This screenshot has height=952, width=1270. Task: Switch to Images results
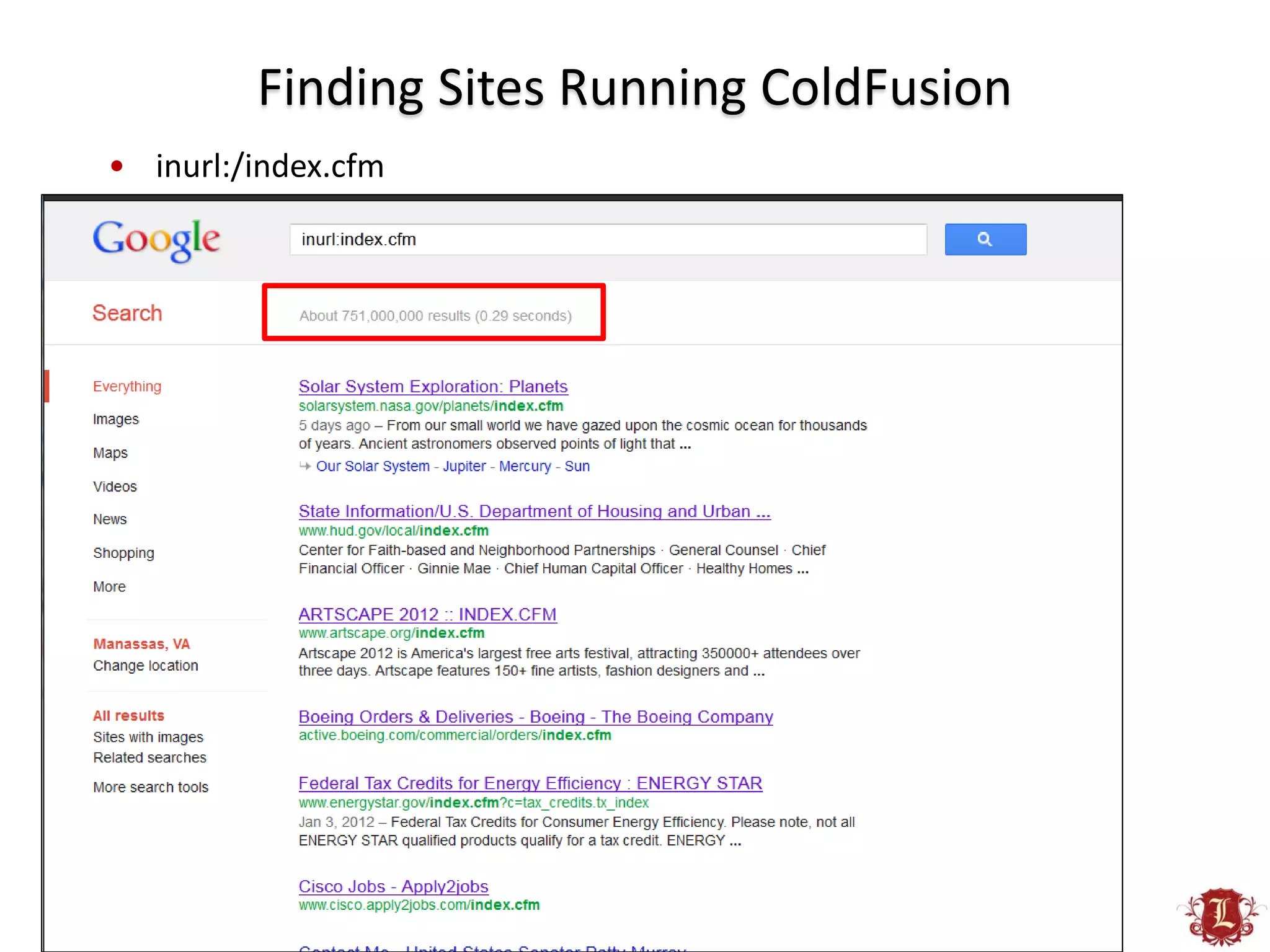(x=116, y=420)
